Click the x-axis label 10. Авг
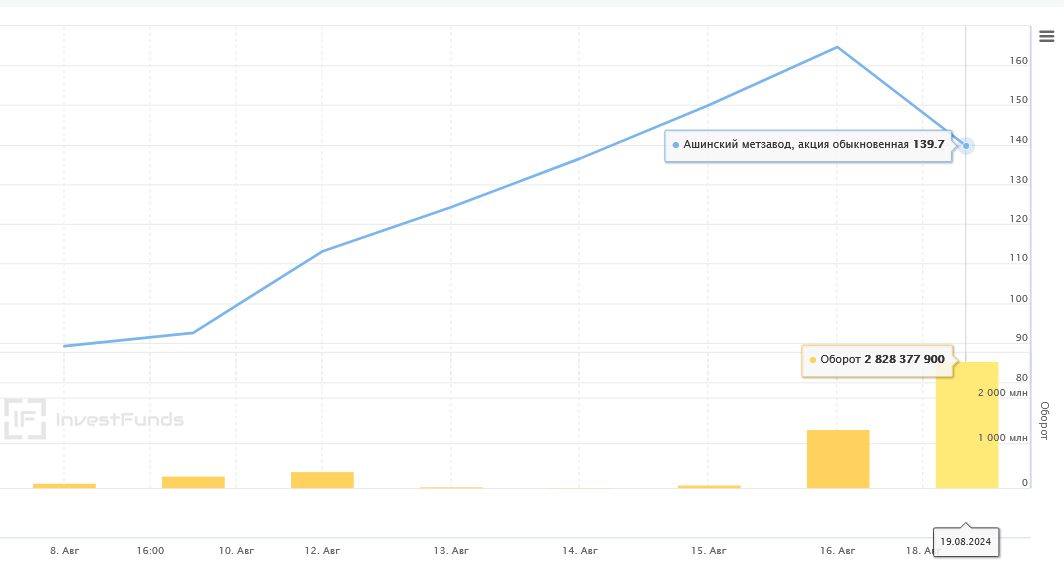 [x=236, y=551]
